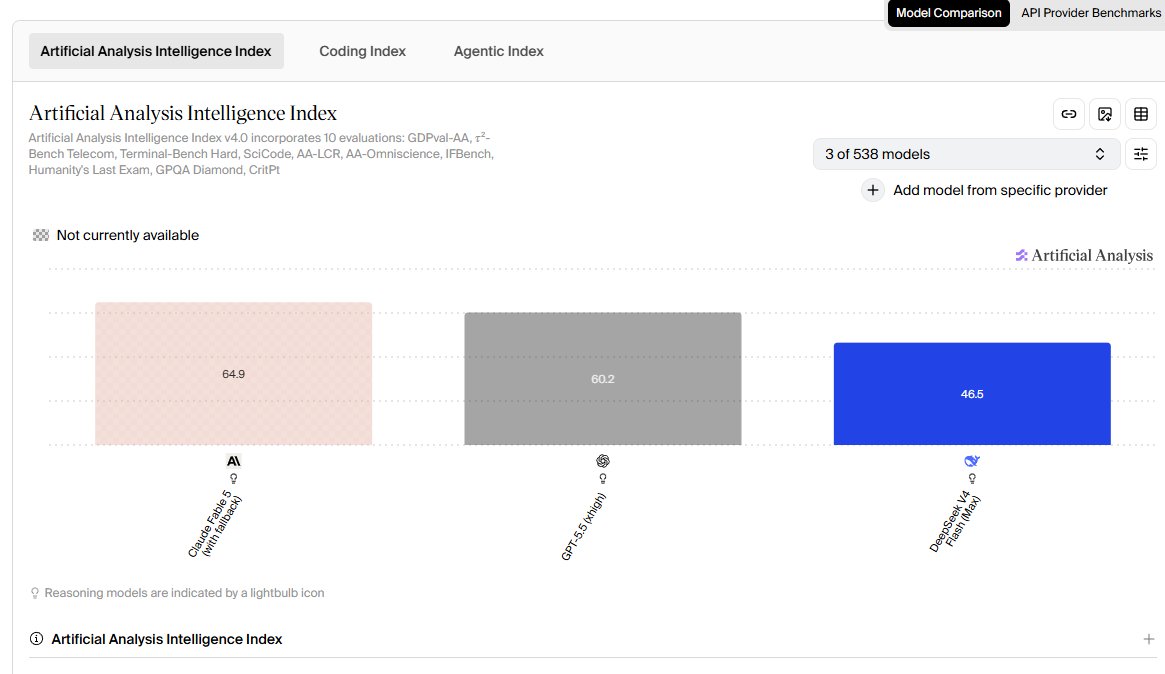Click the 64.9 score value
This screenshot has height=674, width=1165.
[x=233, y=374]
